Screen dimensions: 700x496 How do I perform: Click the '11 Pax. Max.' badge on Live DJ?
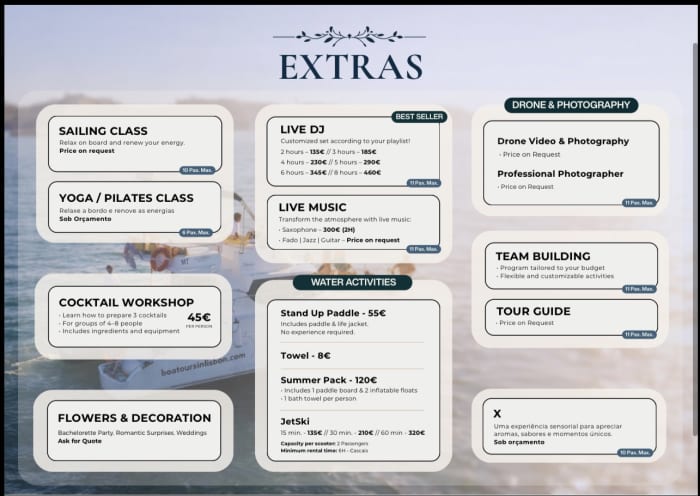click(x=424, y=183)
